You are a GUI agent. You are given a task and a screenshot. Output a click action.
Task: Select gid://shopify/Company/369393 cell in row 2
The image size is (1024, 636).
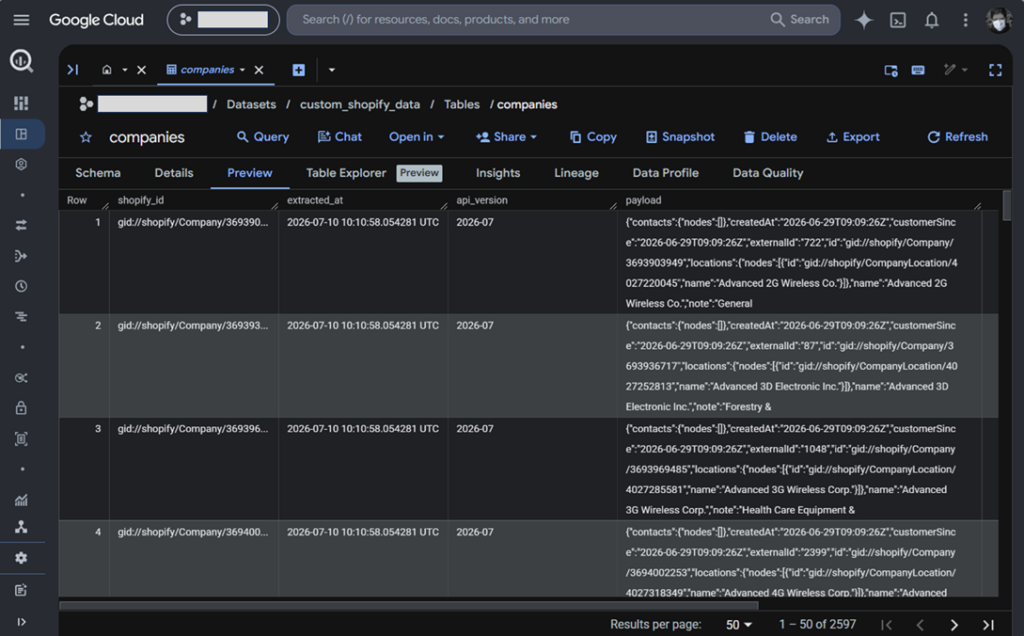click(x=193, y=326)
